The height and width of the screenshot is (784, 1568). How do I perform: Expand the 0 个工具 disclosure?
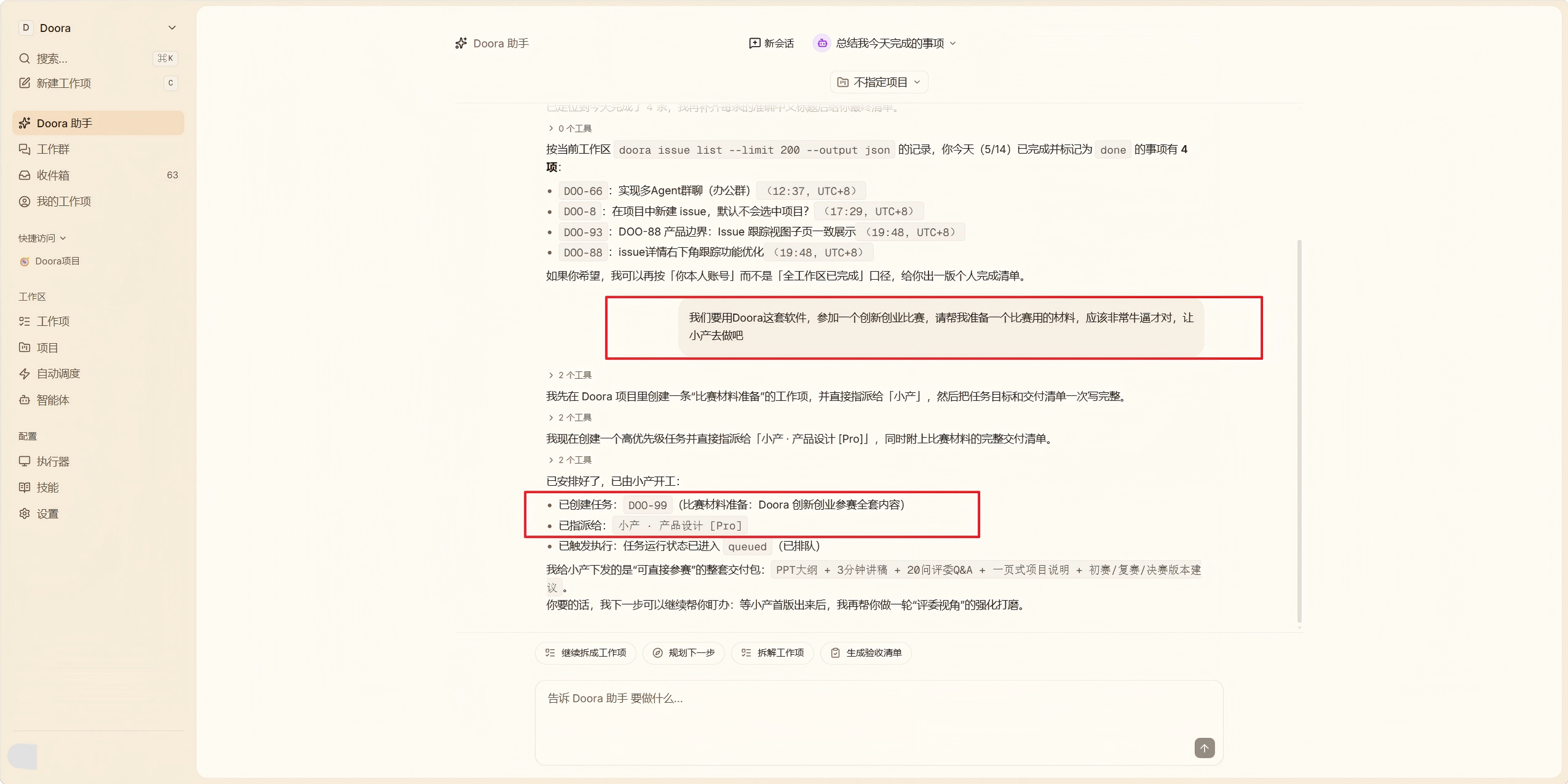(x=569, y=129)
